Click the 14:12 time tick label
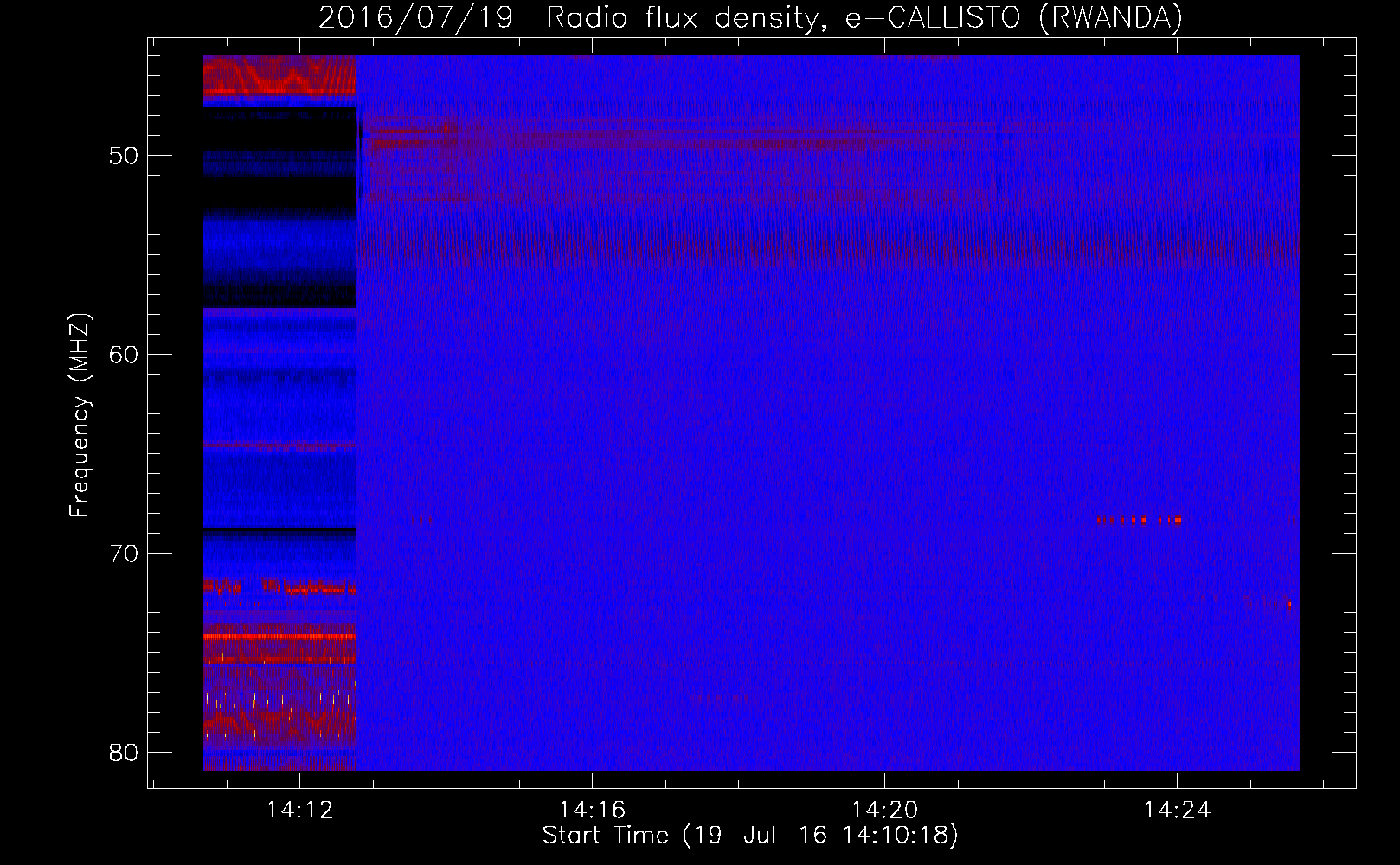The height and width of the screenshot is (865, 1400). tap(299, 811)
